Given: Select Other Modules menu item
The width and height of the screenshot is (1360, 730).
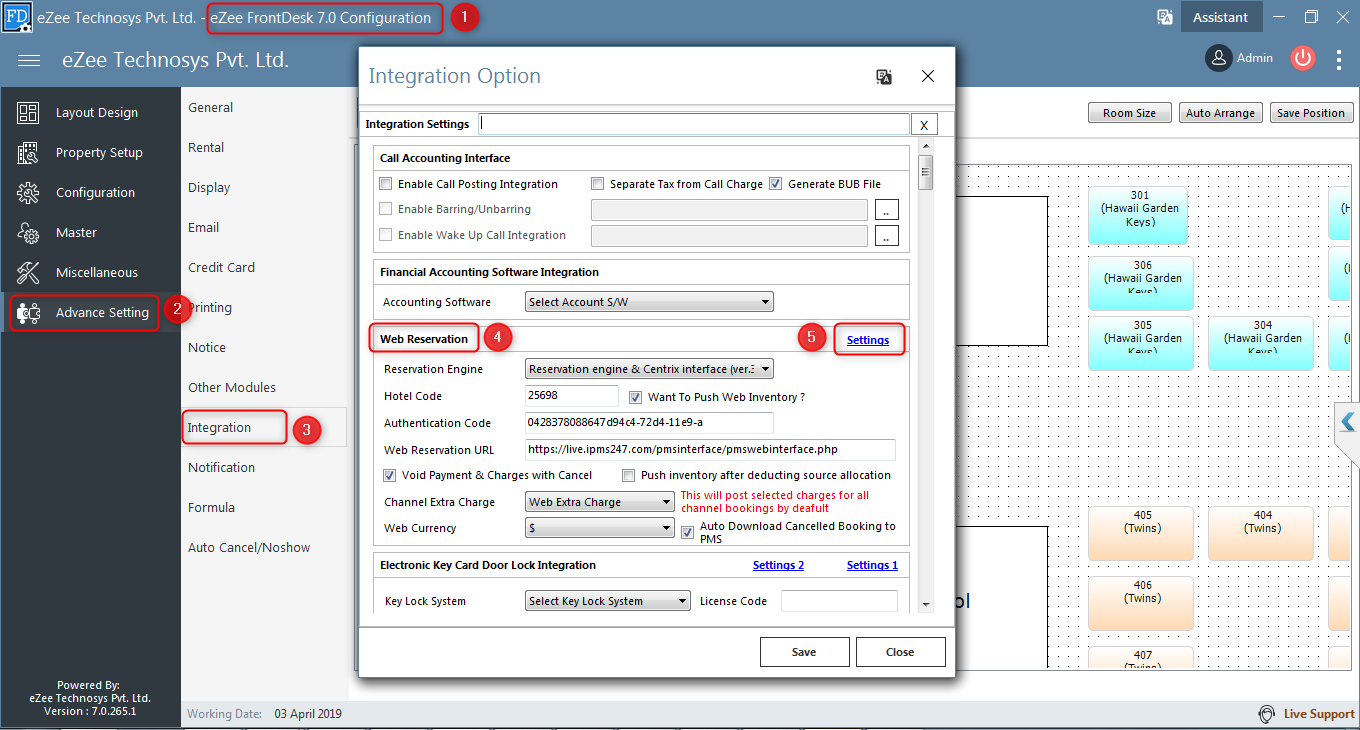Looking at the screenshot, I should [x=232, y=388].
